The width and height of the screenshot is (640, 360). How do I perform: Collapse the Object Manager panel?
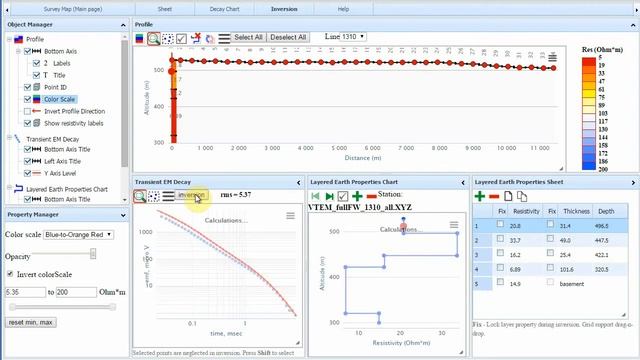[123, 25]
